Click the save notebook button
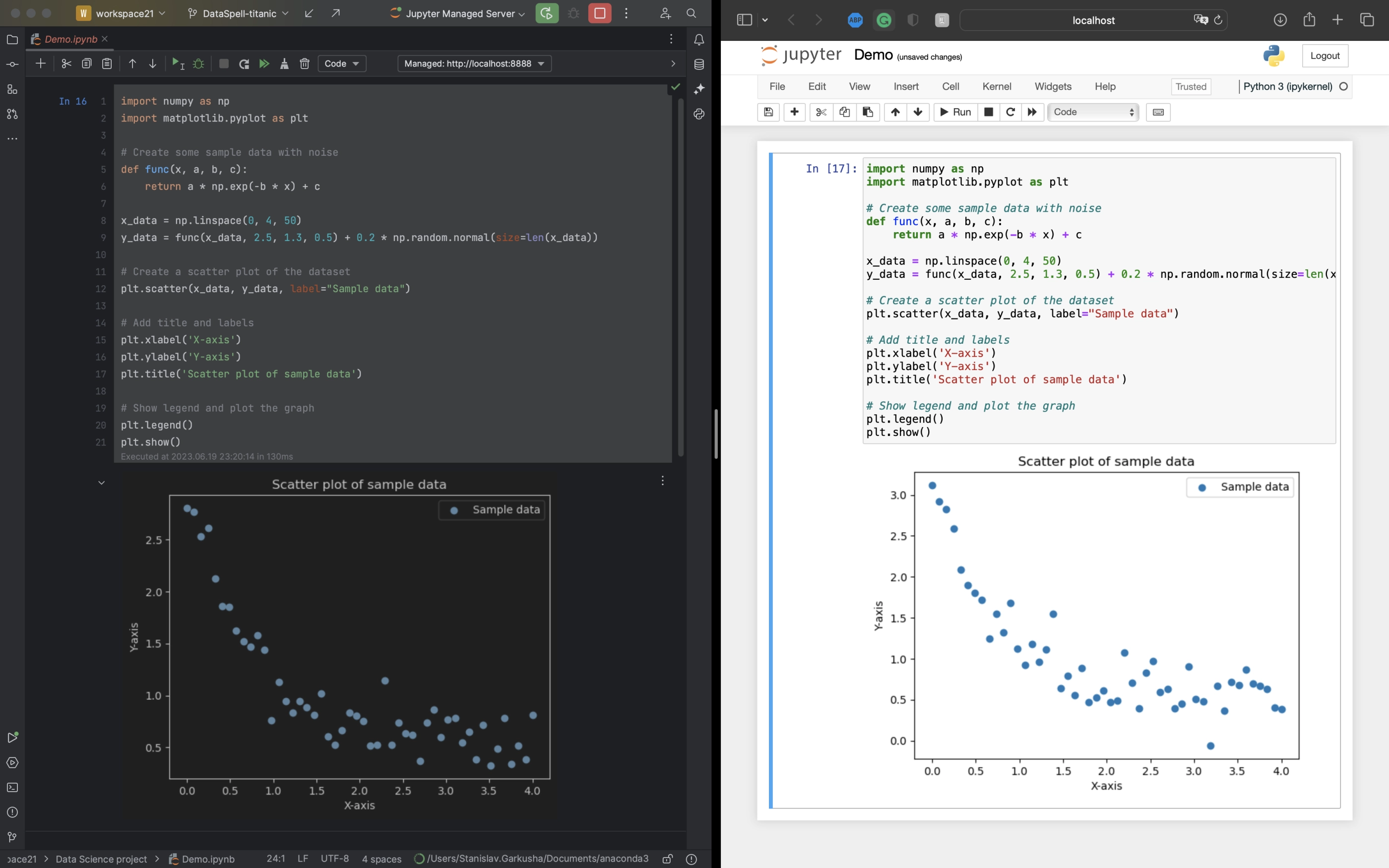Screen dimensions: 1389x868 click(768, 111)
